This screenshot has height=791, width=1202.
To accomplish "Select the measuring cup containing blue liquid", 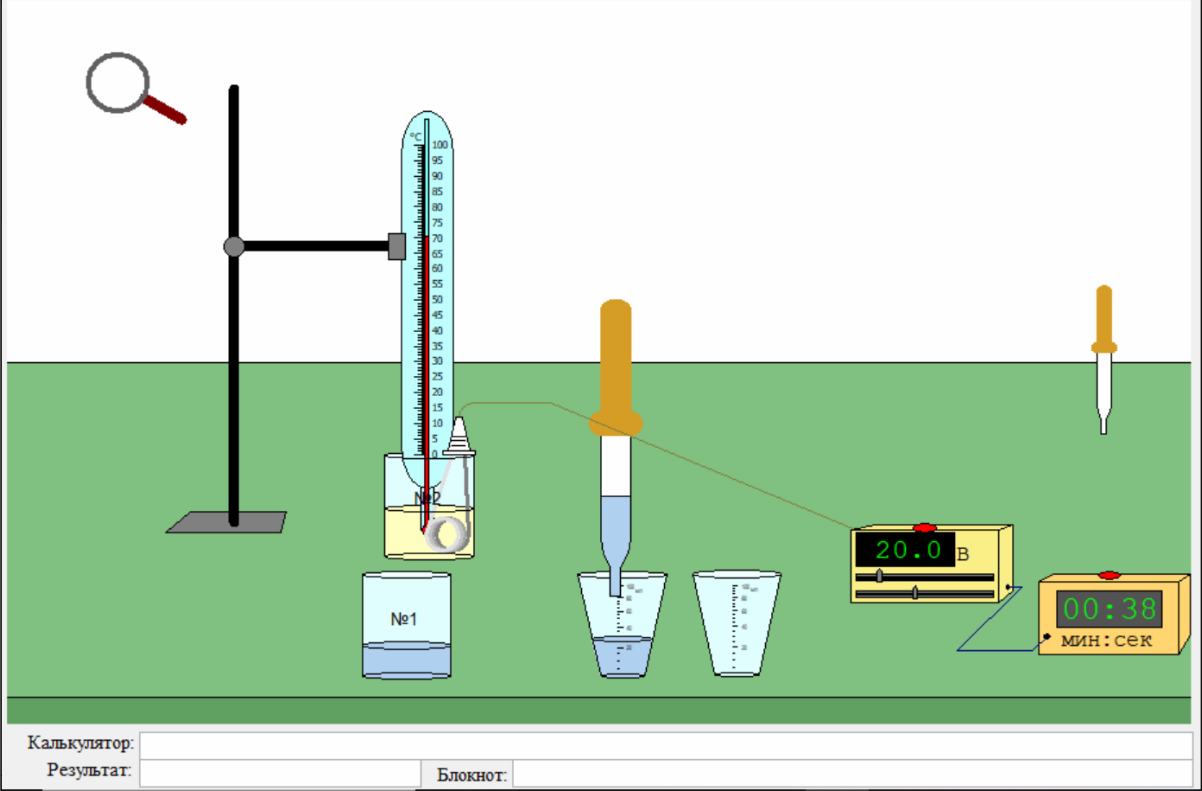I will click(622, 624).
